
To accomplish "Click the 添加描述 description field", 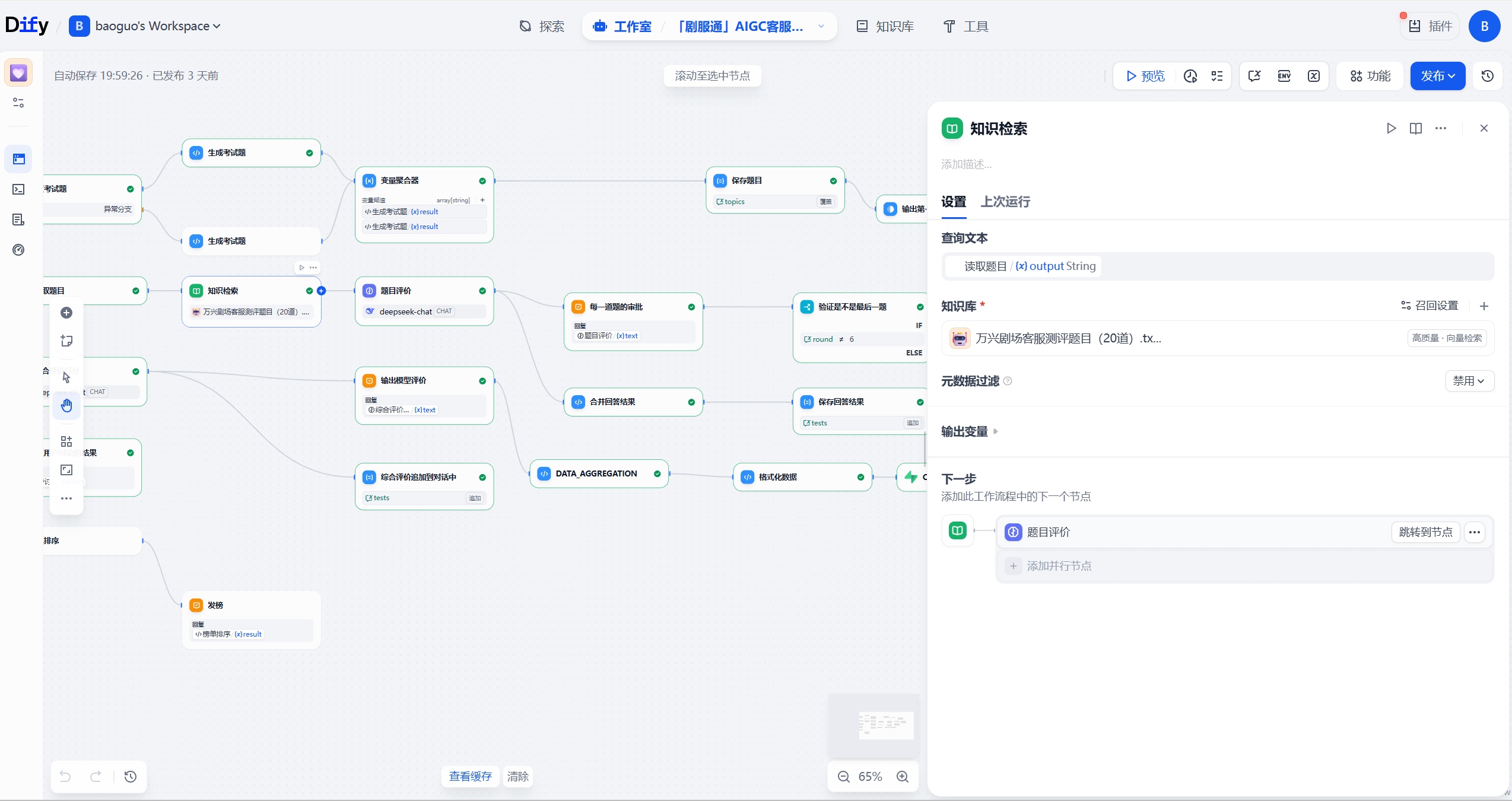I will 966,164.
